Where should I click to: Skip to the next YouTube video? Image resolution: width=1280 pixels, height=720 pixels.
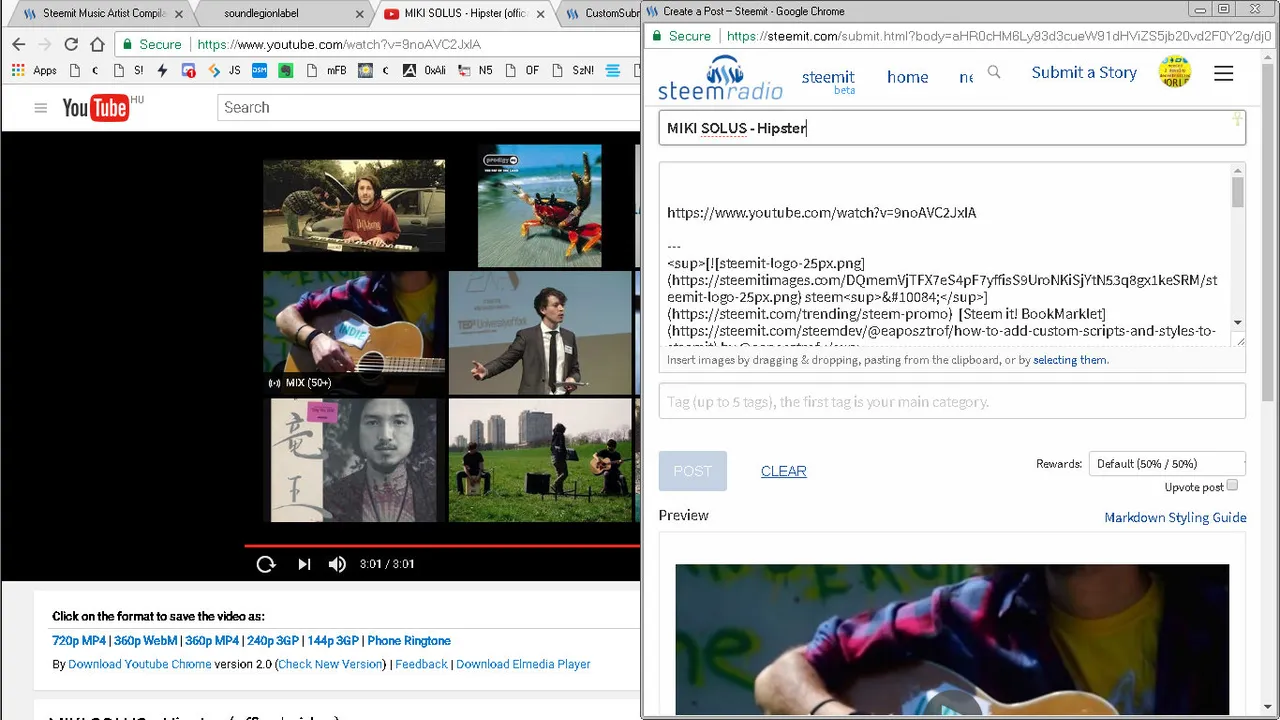coord(304,564)
